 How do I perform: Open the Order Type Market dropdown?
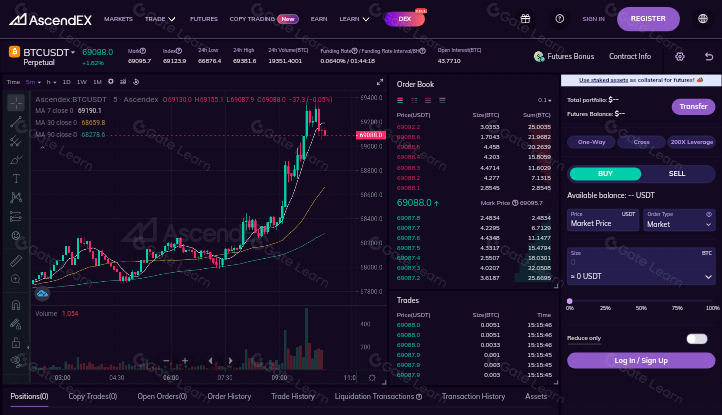pos(679,220)
